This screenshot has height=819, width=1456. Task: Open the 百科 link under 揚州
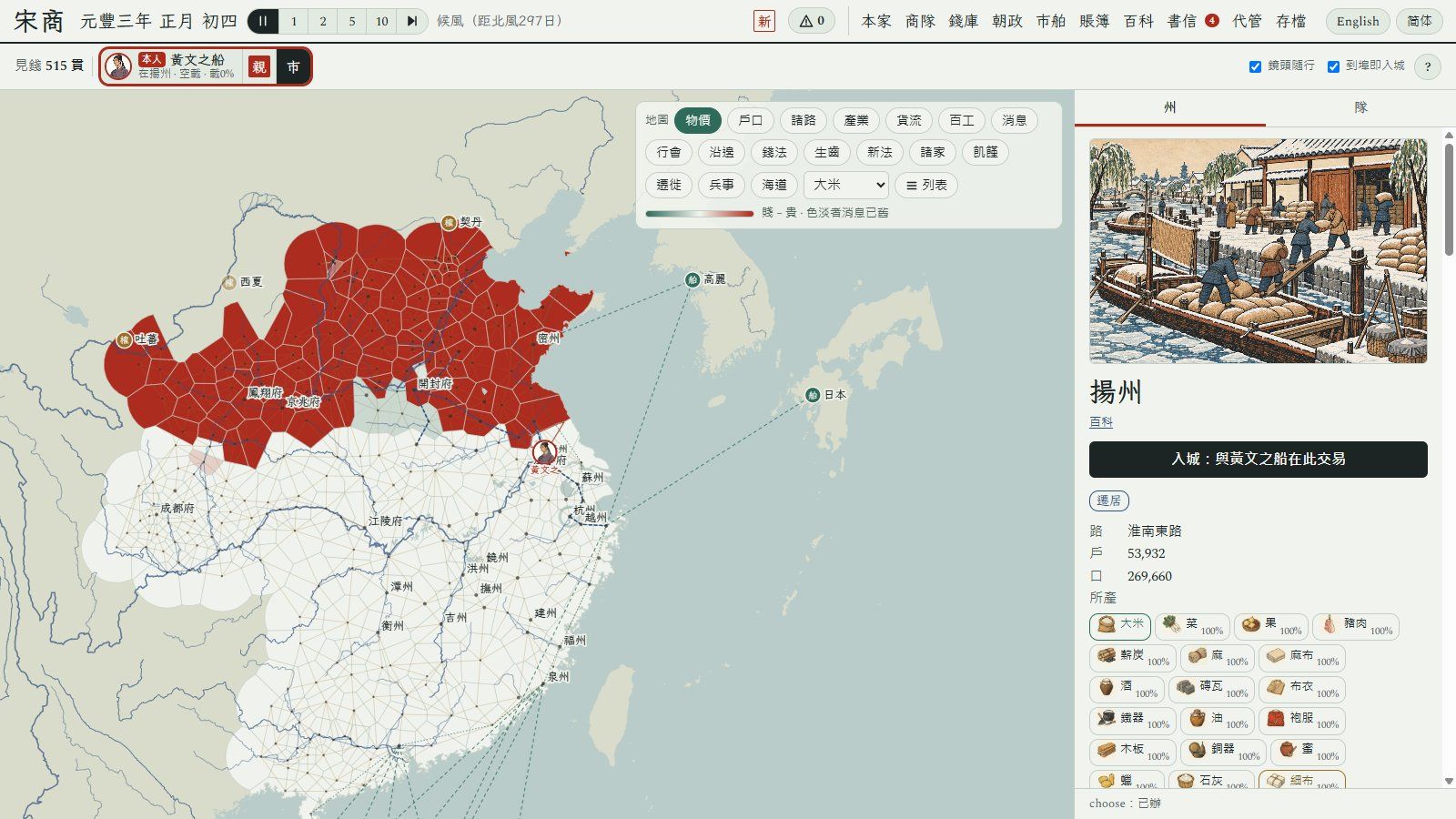coord(1101,422)
